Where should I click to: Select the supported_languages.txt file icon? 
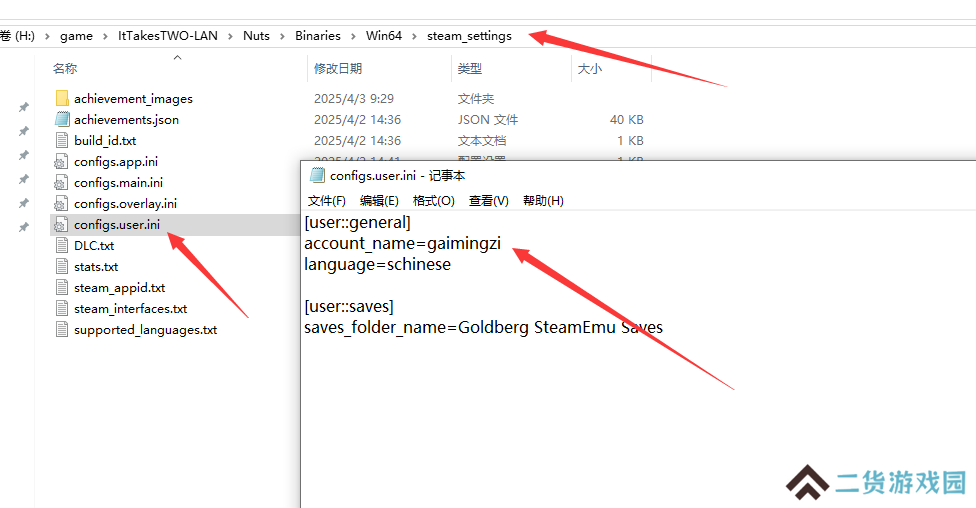click(62, 329)
